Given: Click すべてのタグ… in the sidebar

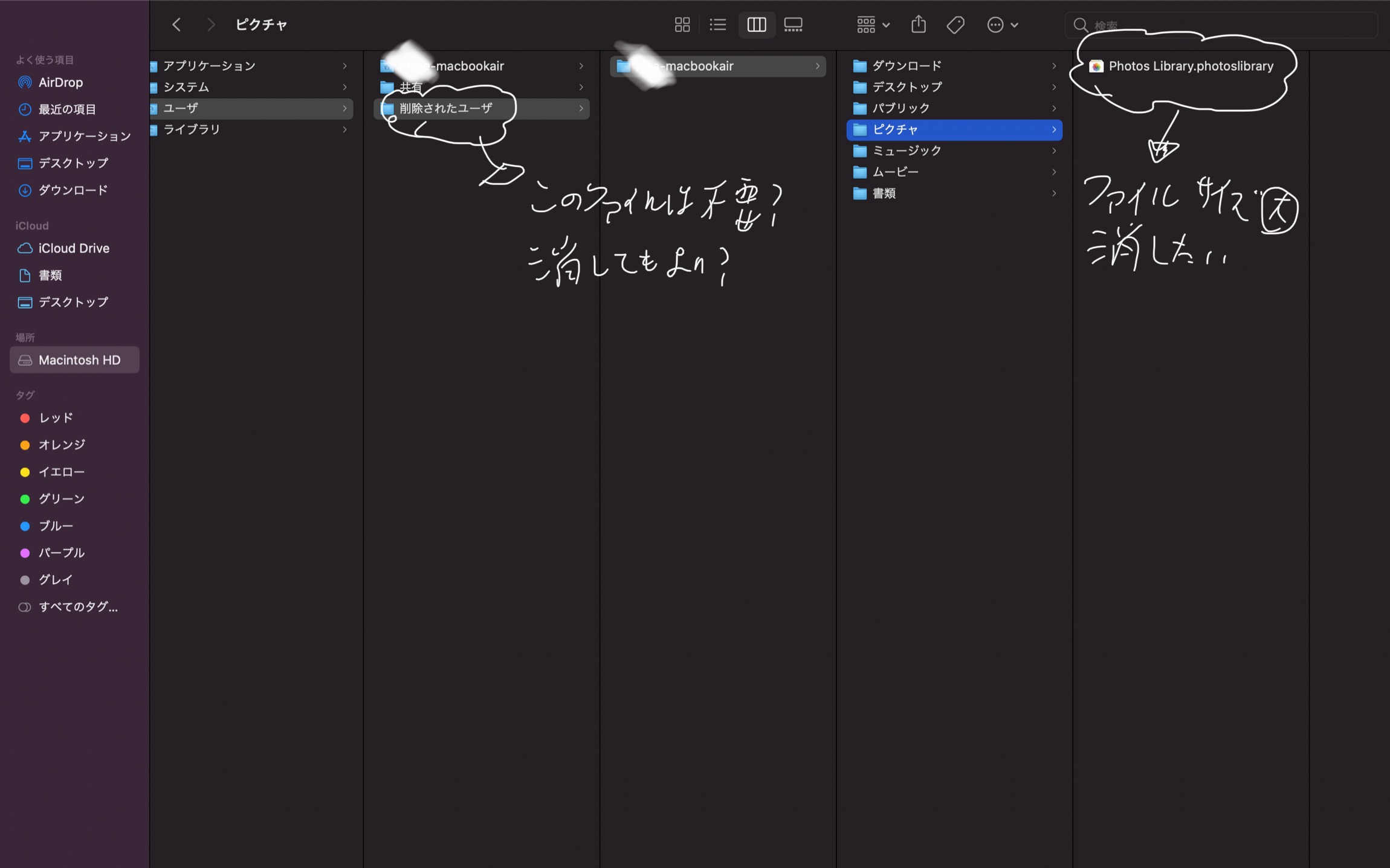Looking at the screenshot, I should click(x=78, y=607).
